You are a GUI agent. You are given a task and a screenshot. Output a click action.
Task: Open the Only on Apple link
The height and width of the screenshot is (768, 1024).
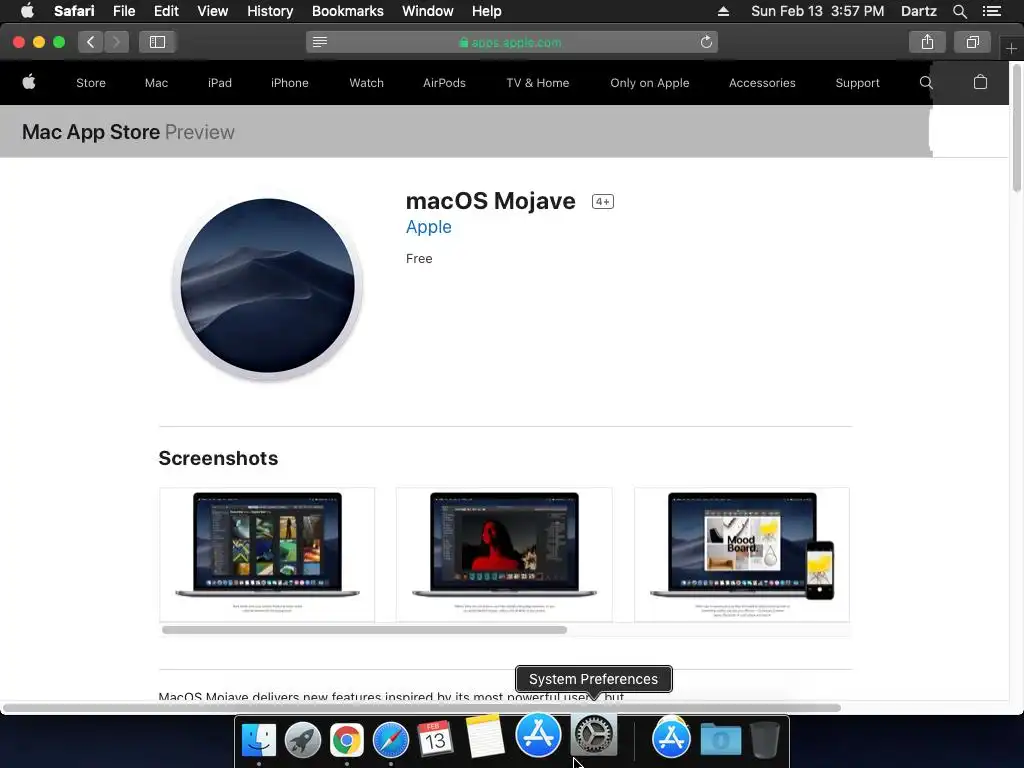[650, 83]
